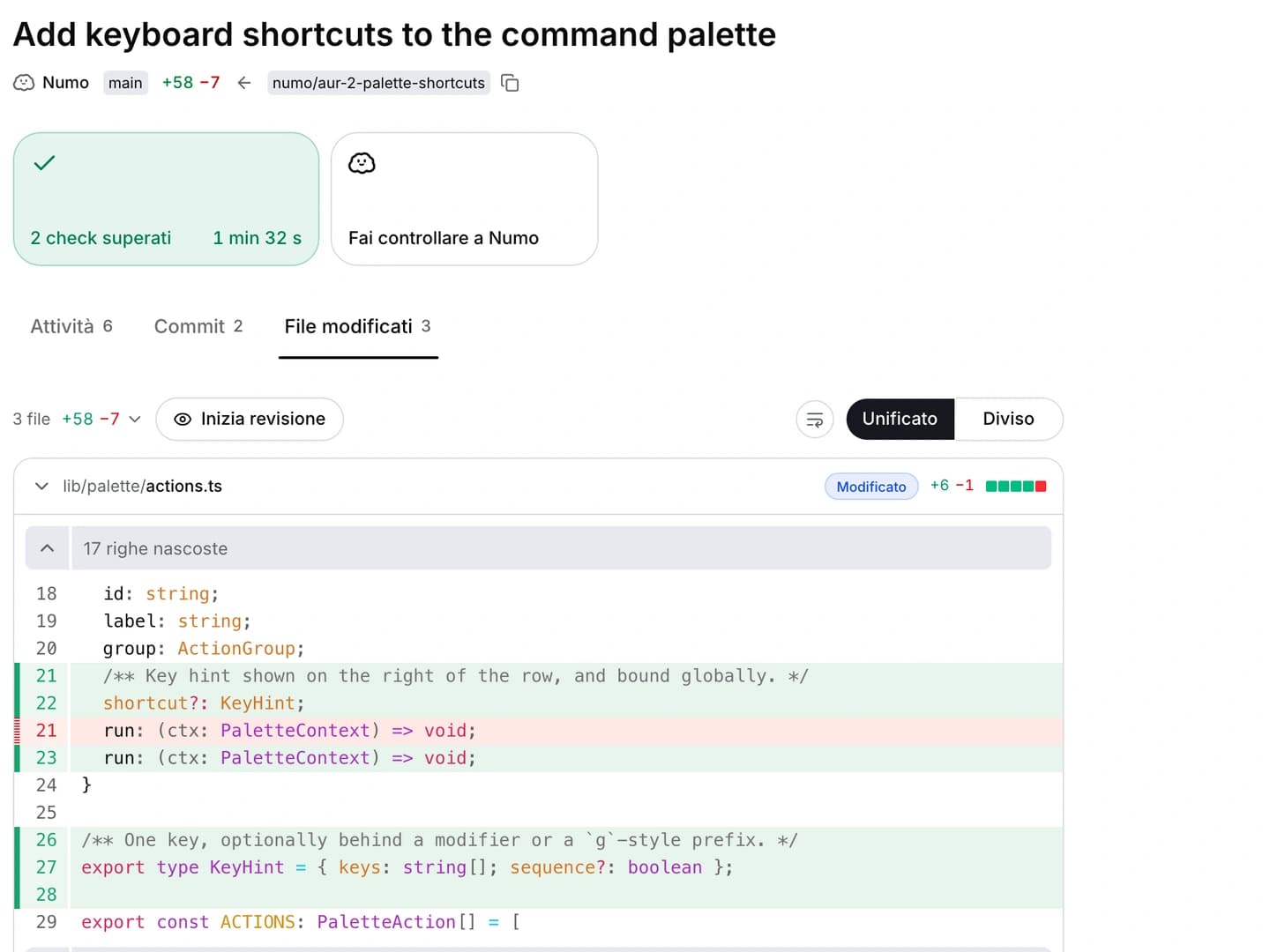Screen dimensions: 1270x952
Task: Click the Modificato status badge
Action: click(871, 487)
